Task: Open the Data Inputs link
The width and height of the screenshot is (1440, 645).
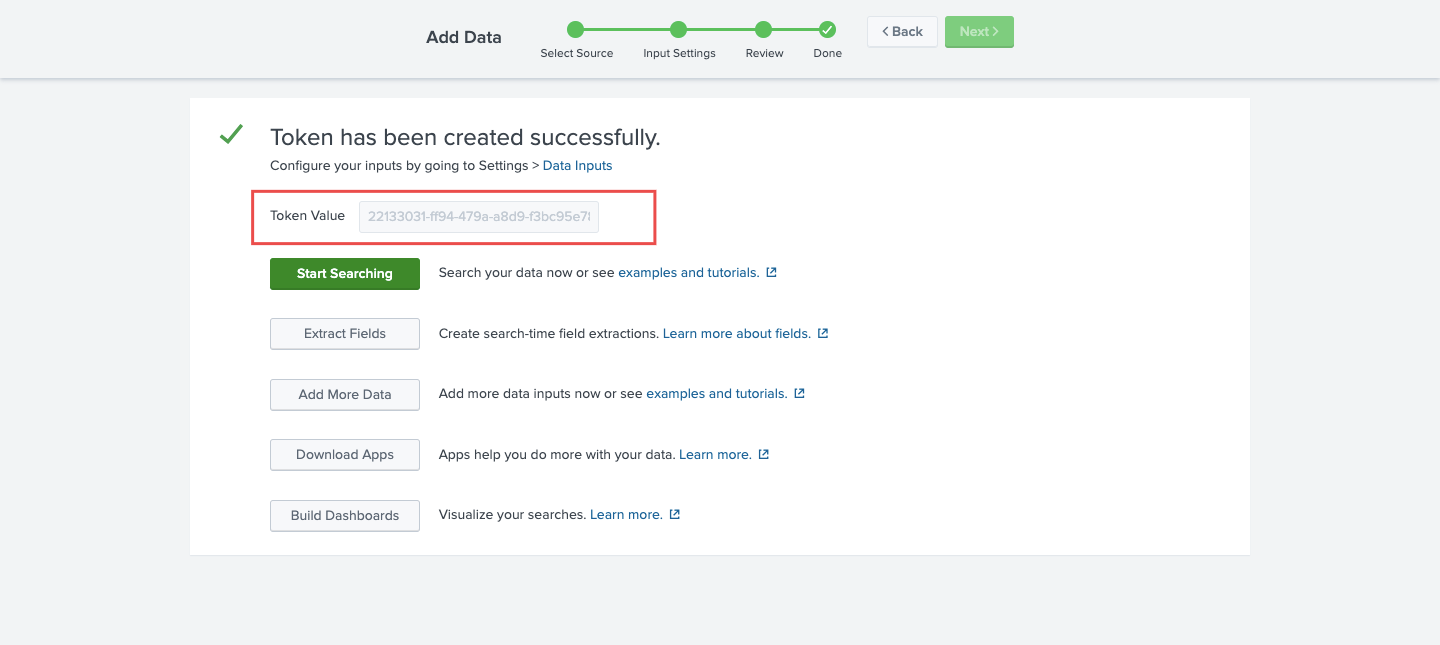Action: coord(577,165)
